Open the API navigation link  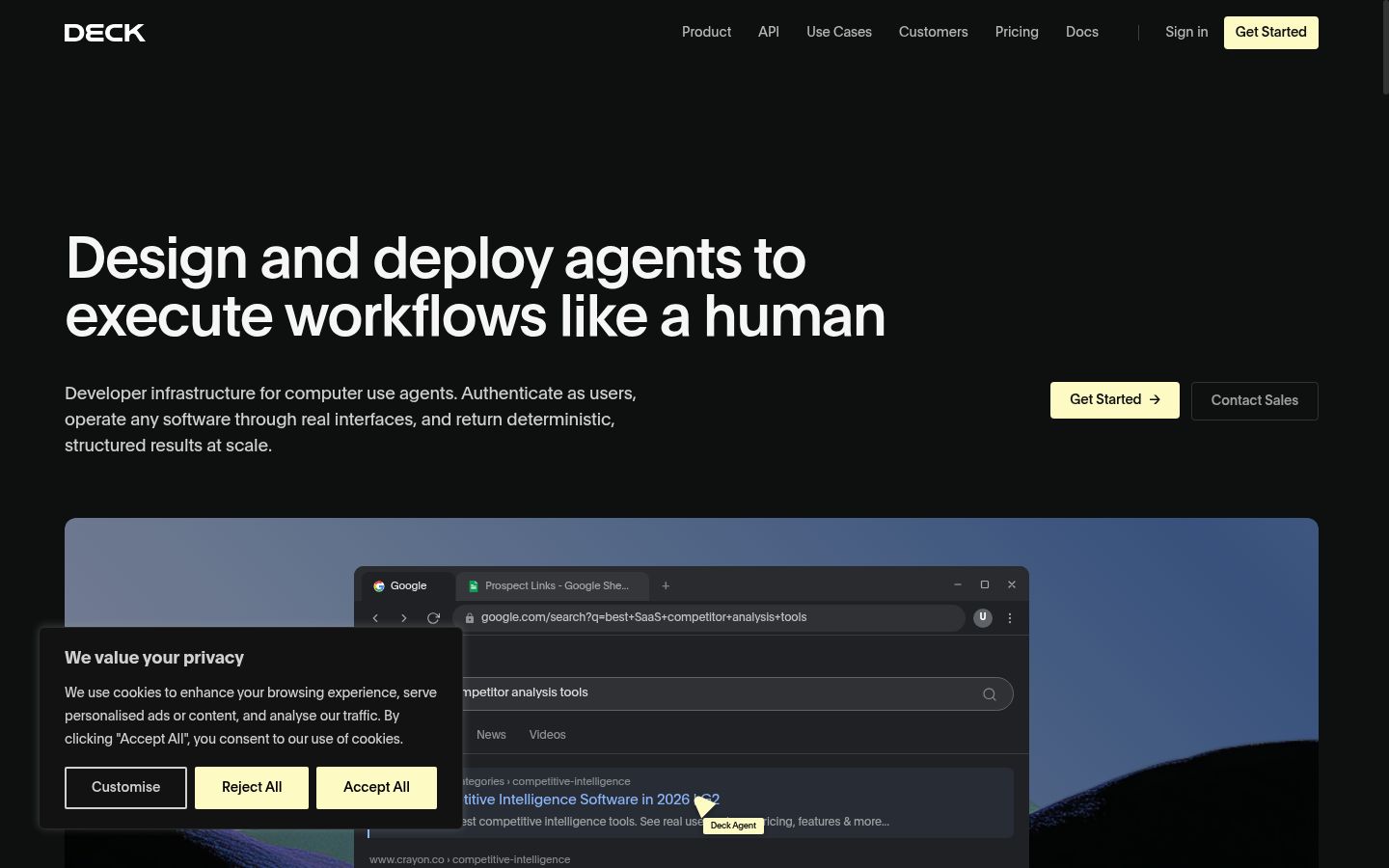click(769, 32)
